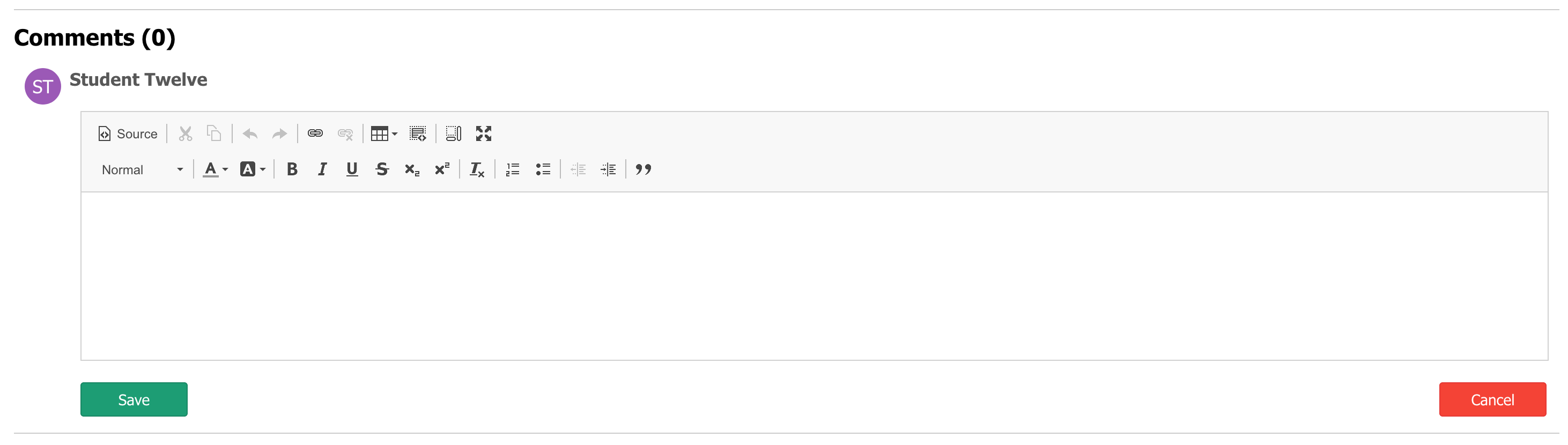
Task: Toggle Show Blocks icon
Action: (454, 133)
